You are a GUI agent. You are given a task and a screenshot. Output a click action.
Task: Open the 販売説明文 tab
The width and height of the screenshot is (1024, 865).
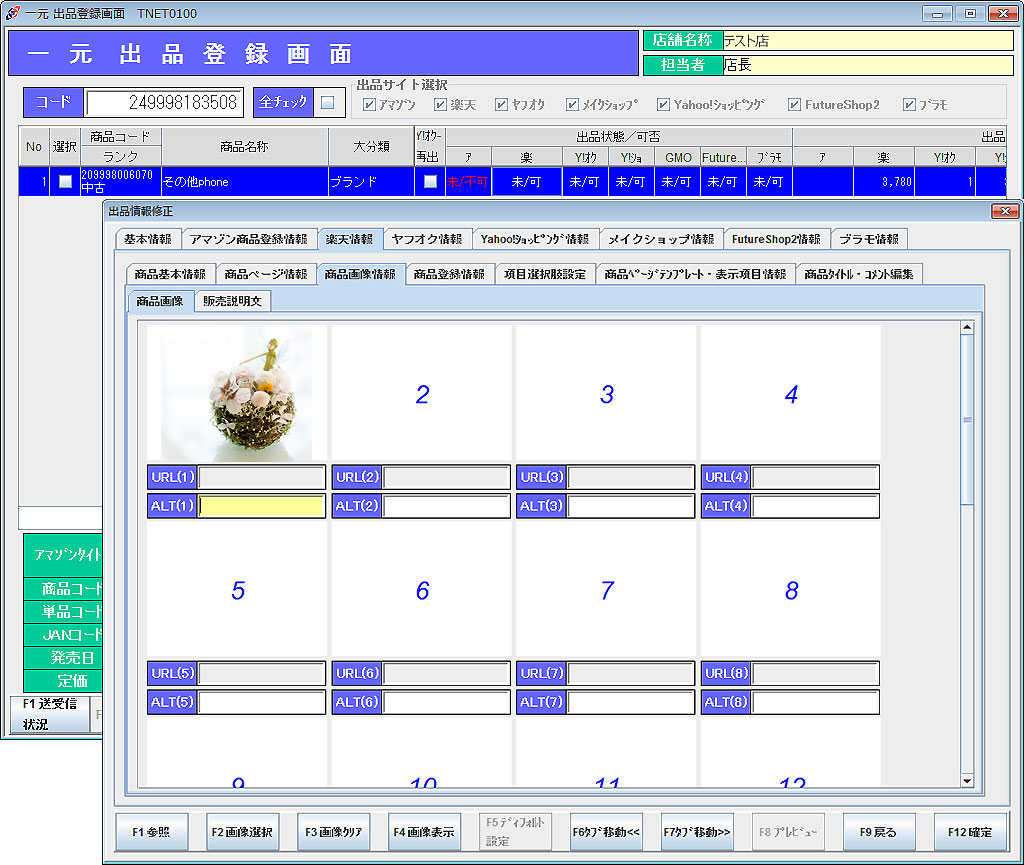pos(231,301)
